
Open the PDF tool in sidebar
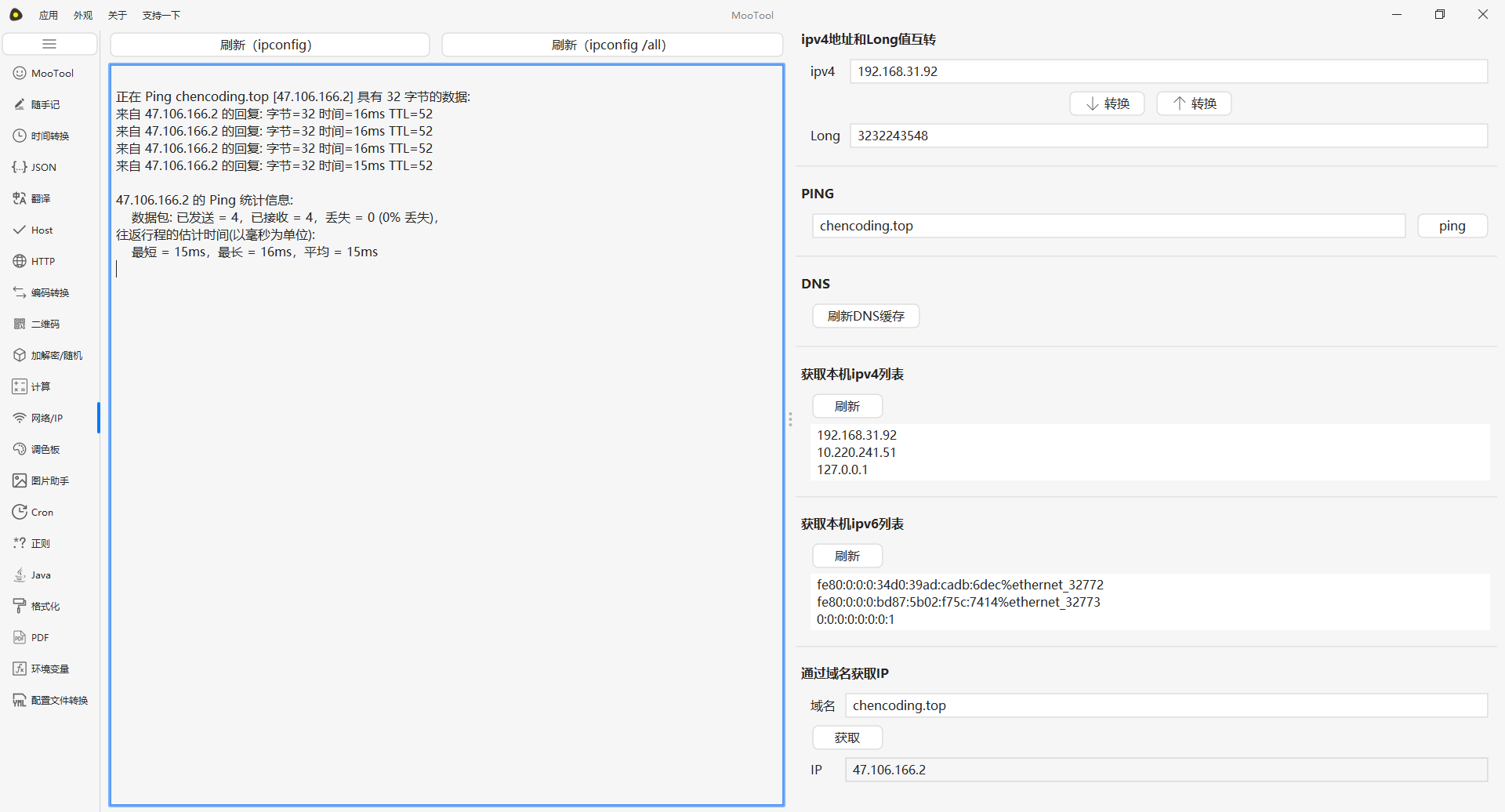39,637
